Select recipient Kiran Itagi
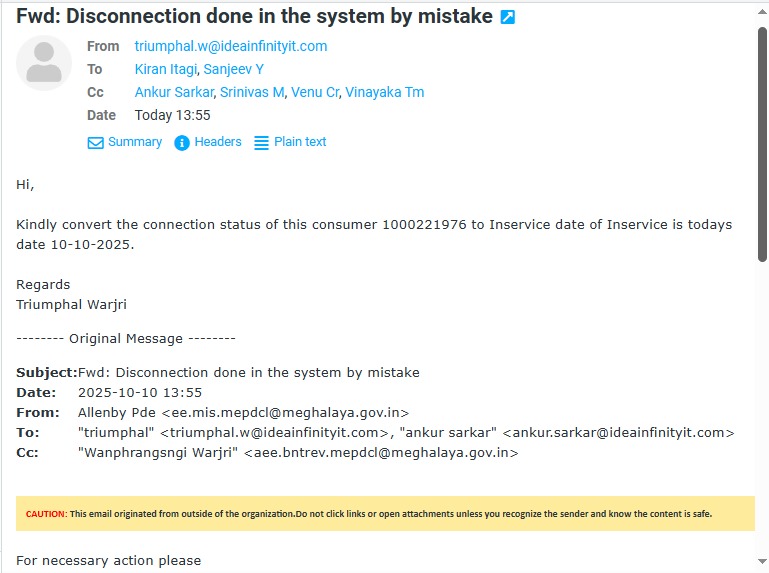The height and width of the screenshot is (573, 769). [x=166, y=69]
